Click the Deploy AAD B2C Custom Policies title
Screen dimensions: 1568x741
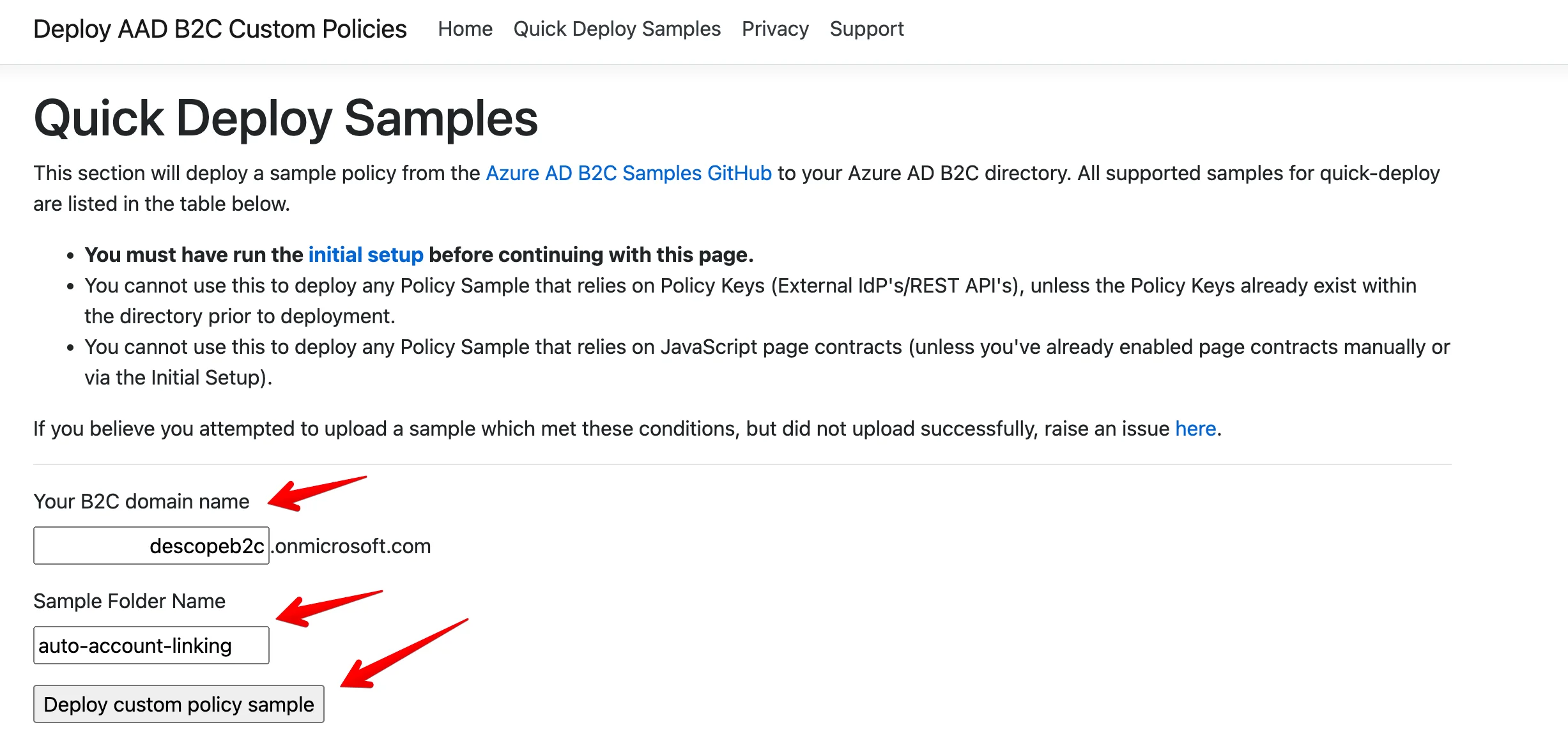(220, 29)
